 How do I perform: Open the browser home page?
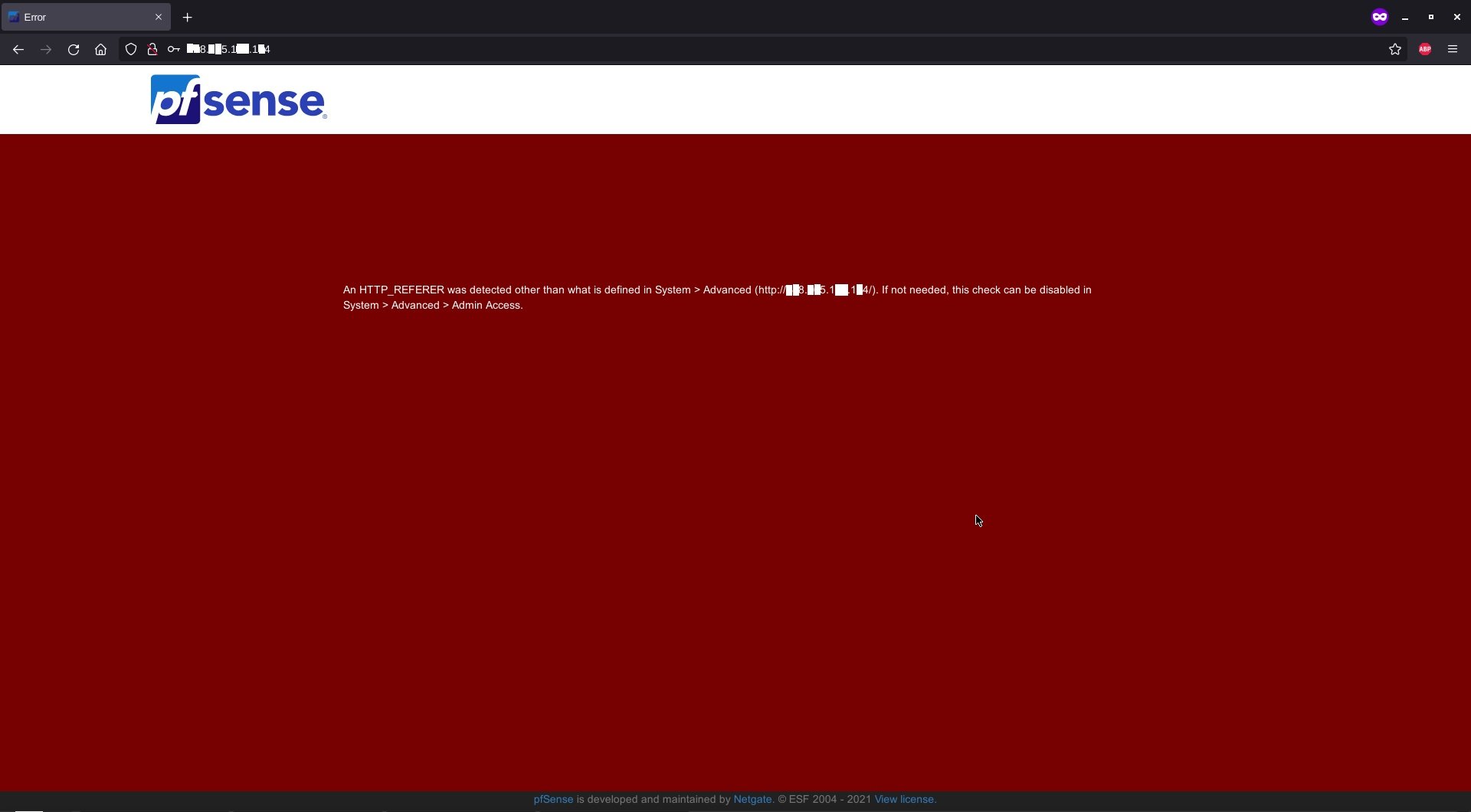pyautogui.click(x=100, y=50)
